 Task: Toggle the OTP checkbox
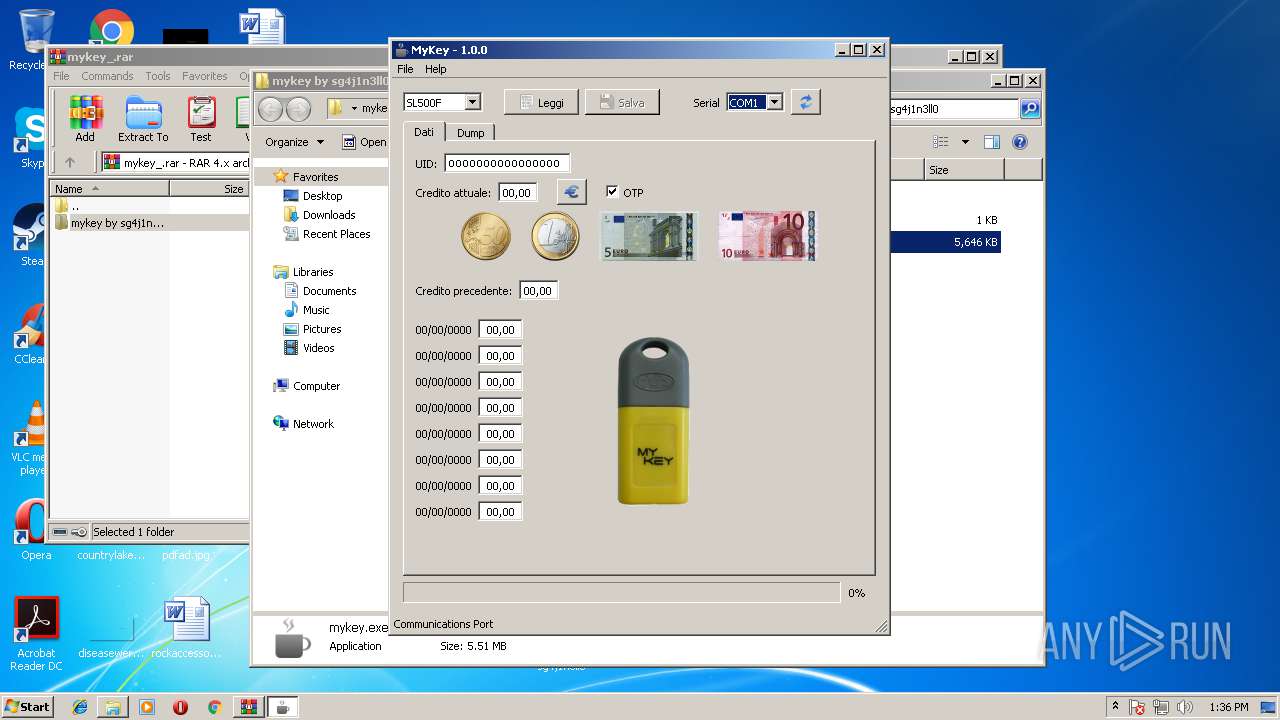(612, 192)
